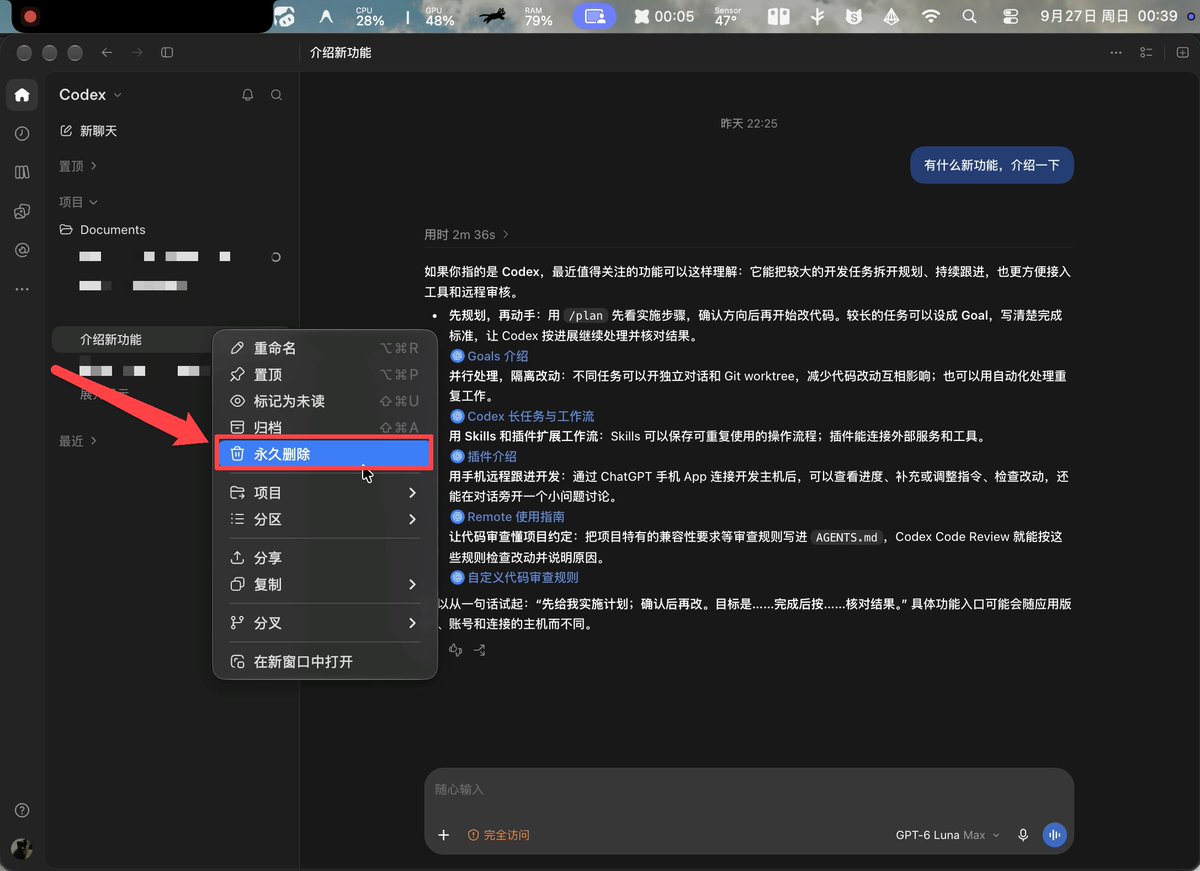This screenshot has width=1200, height=871.
Task: Click the menu bar clock 9月27日 周日 00:39
Action: (x=1109, y=16)
